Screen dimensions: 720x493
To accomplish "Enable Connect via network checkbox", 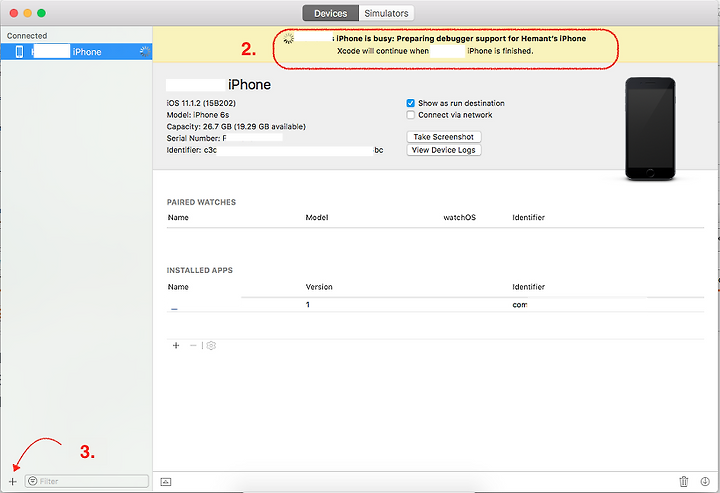I will point(411,115).
